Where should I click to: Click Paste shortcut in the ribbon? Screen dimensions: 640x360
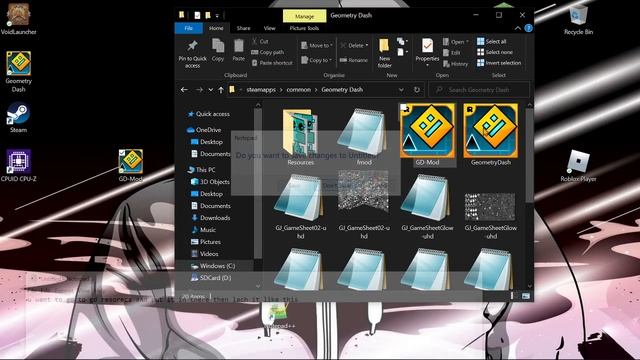(272, 63)
